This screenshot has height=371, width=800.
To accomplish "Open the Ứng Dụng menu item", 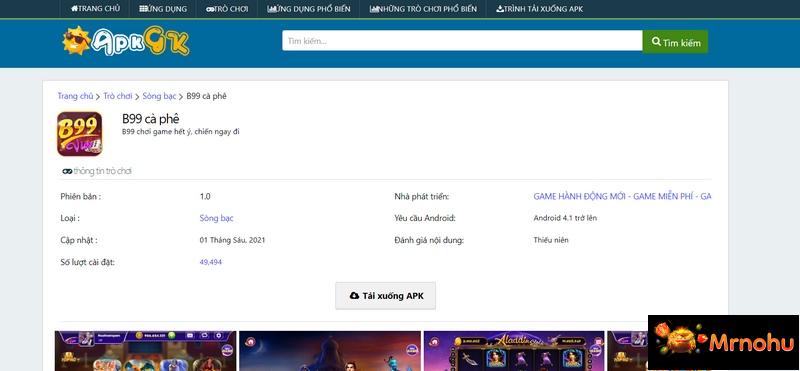I will [x=163, y=9].
